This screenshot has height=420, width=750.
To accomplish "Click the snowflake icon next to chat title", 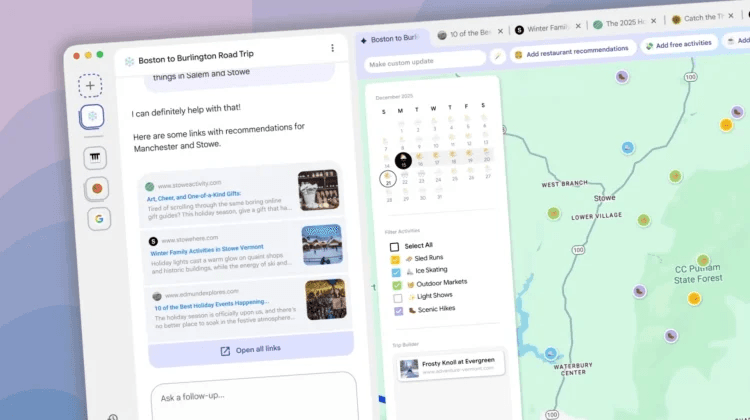I will pos(129,61).
